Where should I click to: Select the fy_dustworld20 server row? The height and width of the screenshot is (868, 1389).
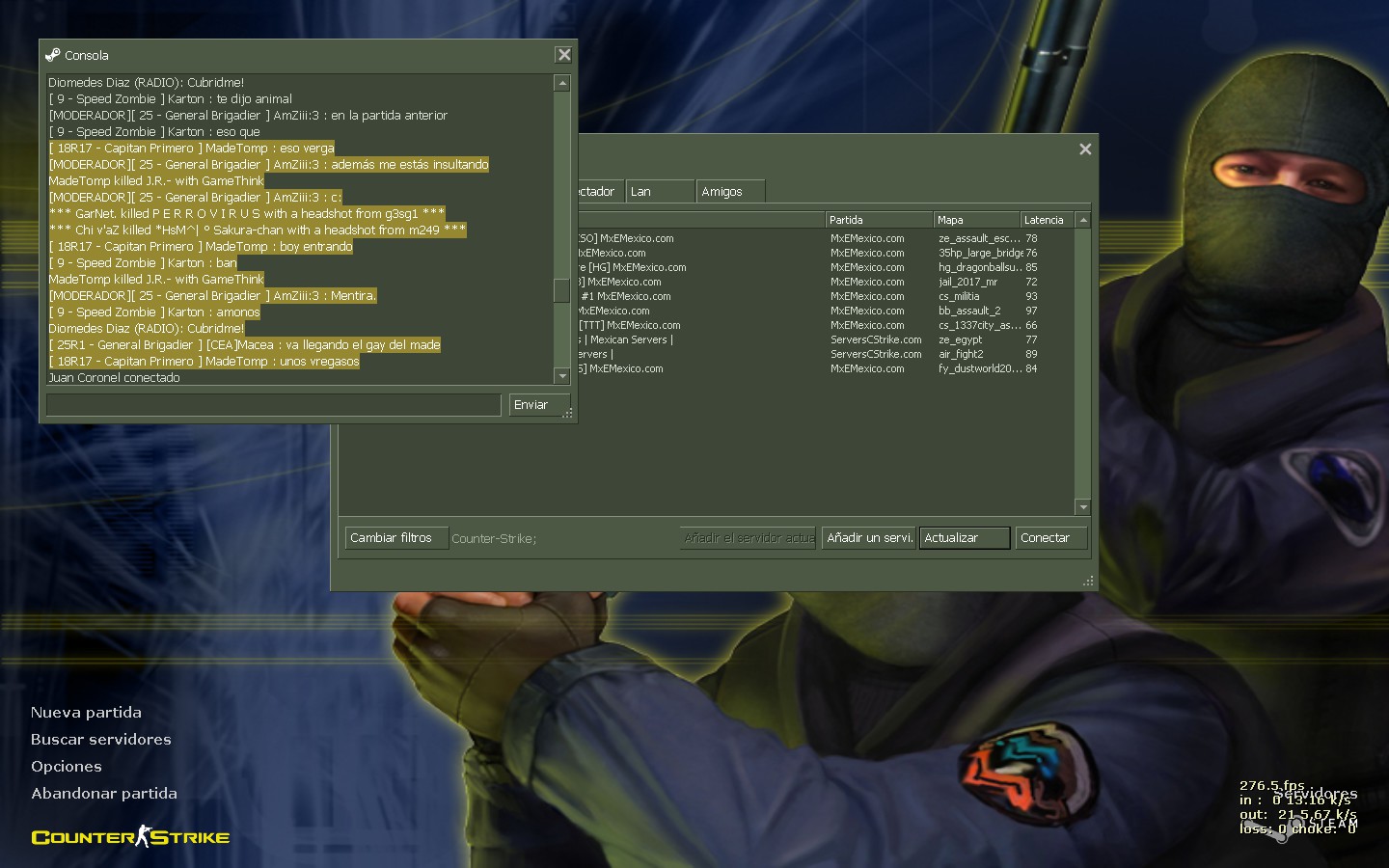pyautogui.click(x=826, y=368)
